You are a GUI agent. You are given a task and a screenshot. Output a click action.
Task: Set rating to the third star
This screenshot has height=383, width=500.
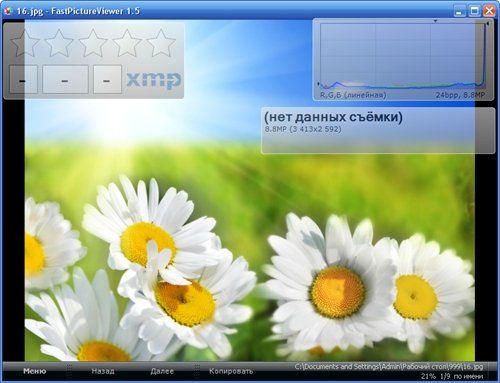click(93, 43)
